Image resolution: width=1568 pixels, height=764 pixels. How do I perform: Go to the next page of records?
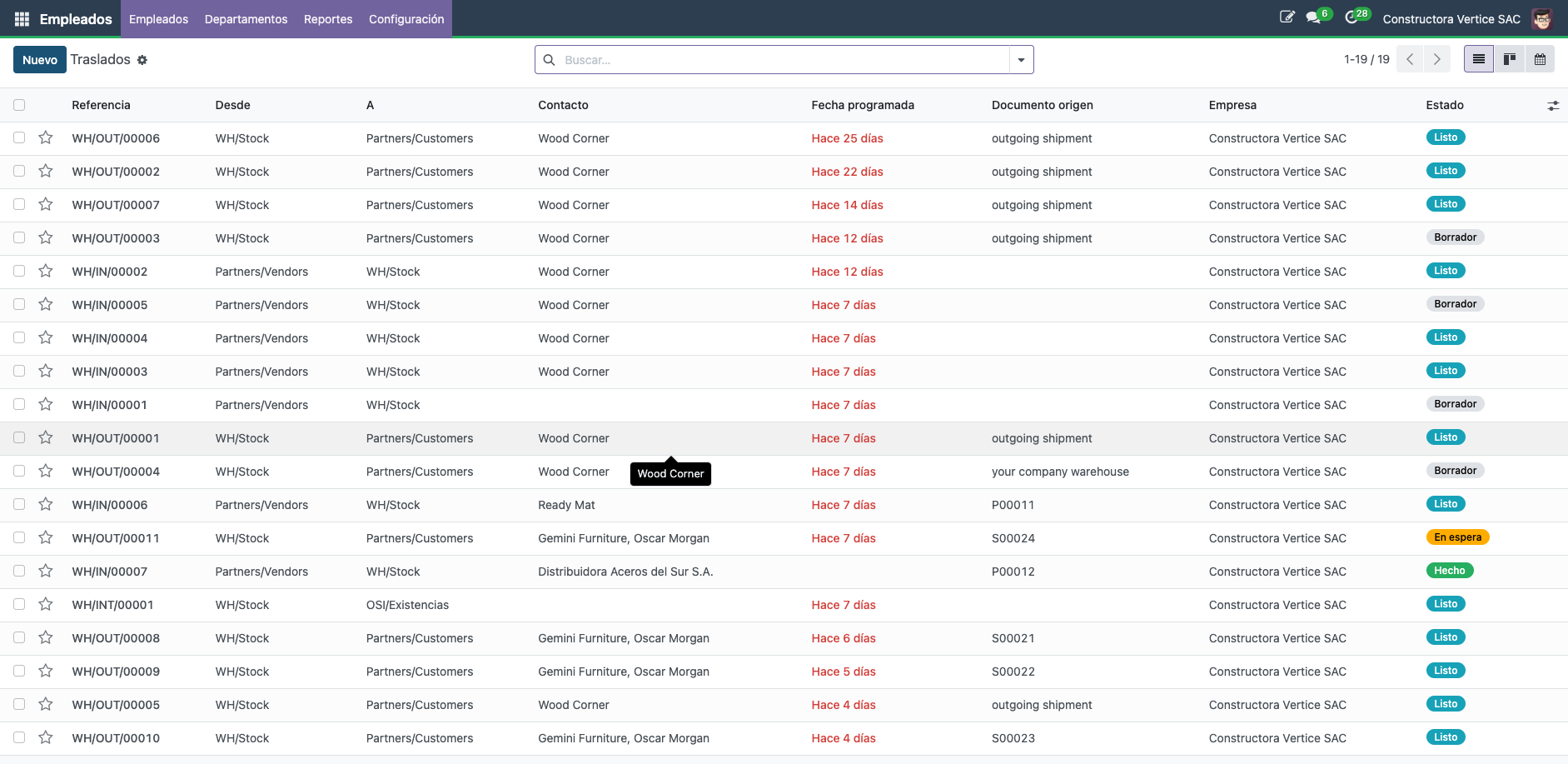coord(1436,59)
